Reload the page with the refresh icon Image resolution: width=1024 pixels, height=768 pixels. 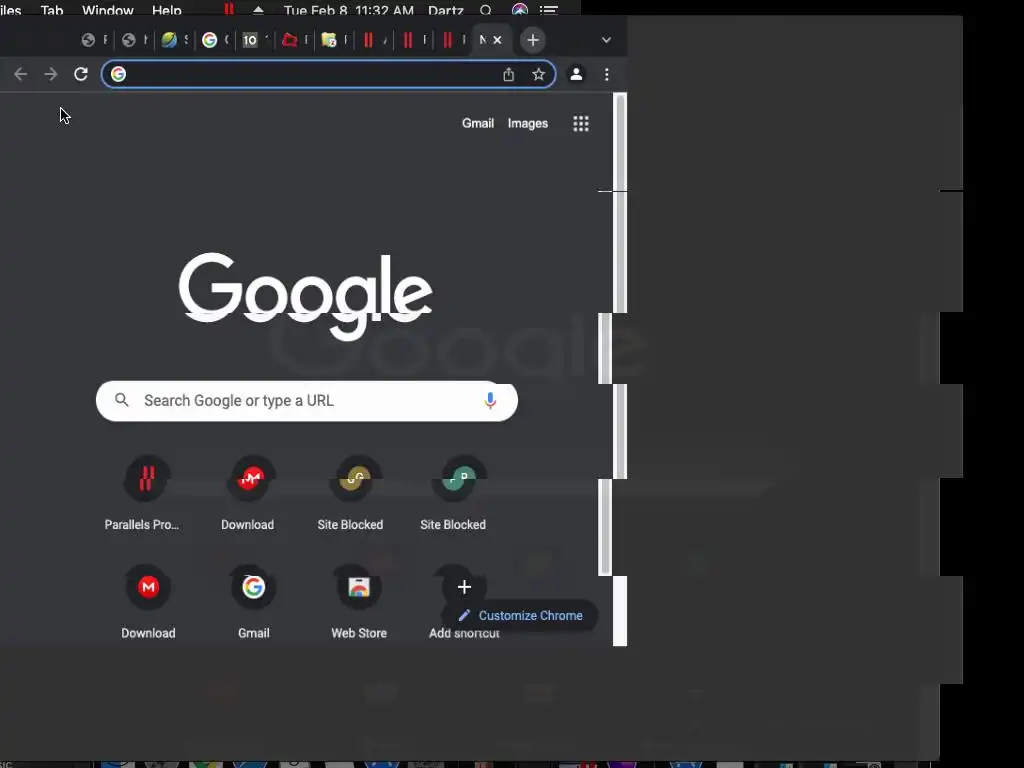[x=80, y=74]
